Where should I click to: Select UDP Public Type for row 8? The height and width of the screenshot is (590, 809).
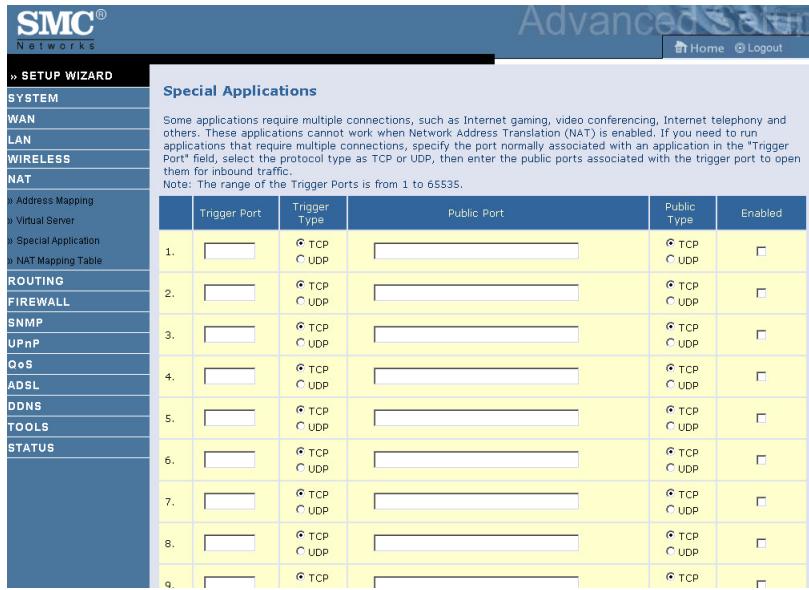[x=670, y=552]
